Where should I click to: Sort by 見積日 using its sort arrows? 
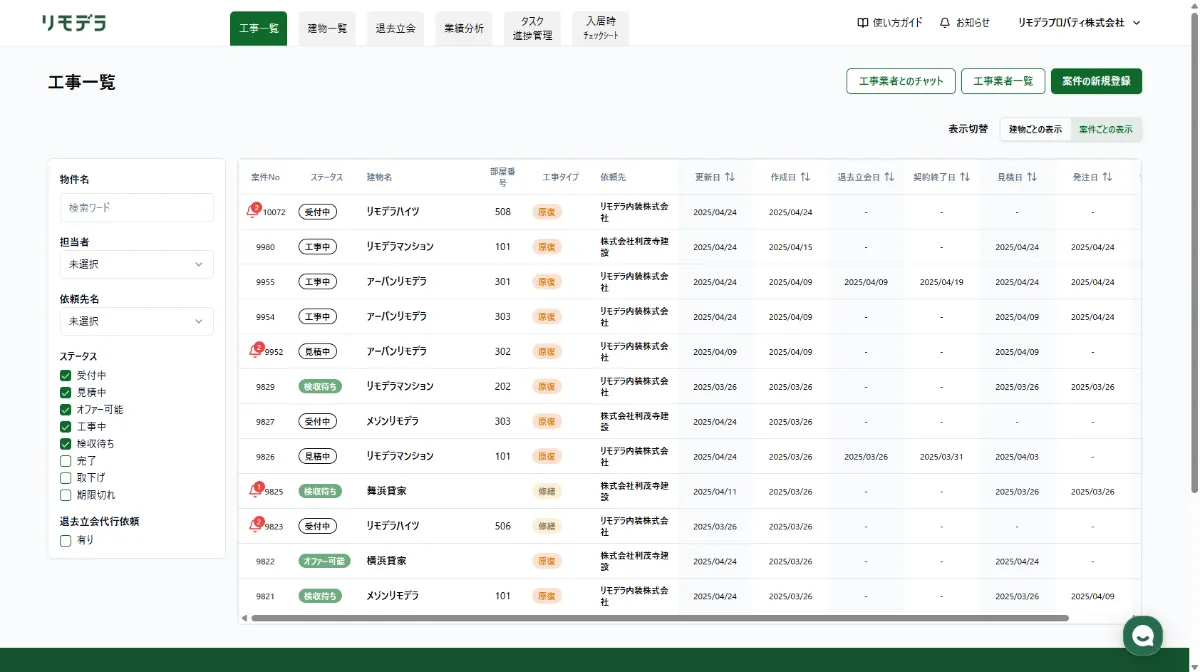tap(1032, 177)
